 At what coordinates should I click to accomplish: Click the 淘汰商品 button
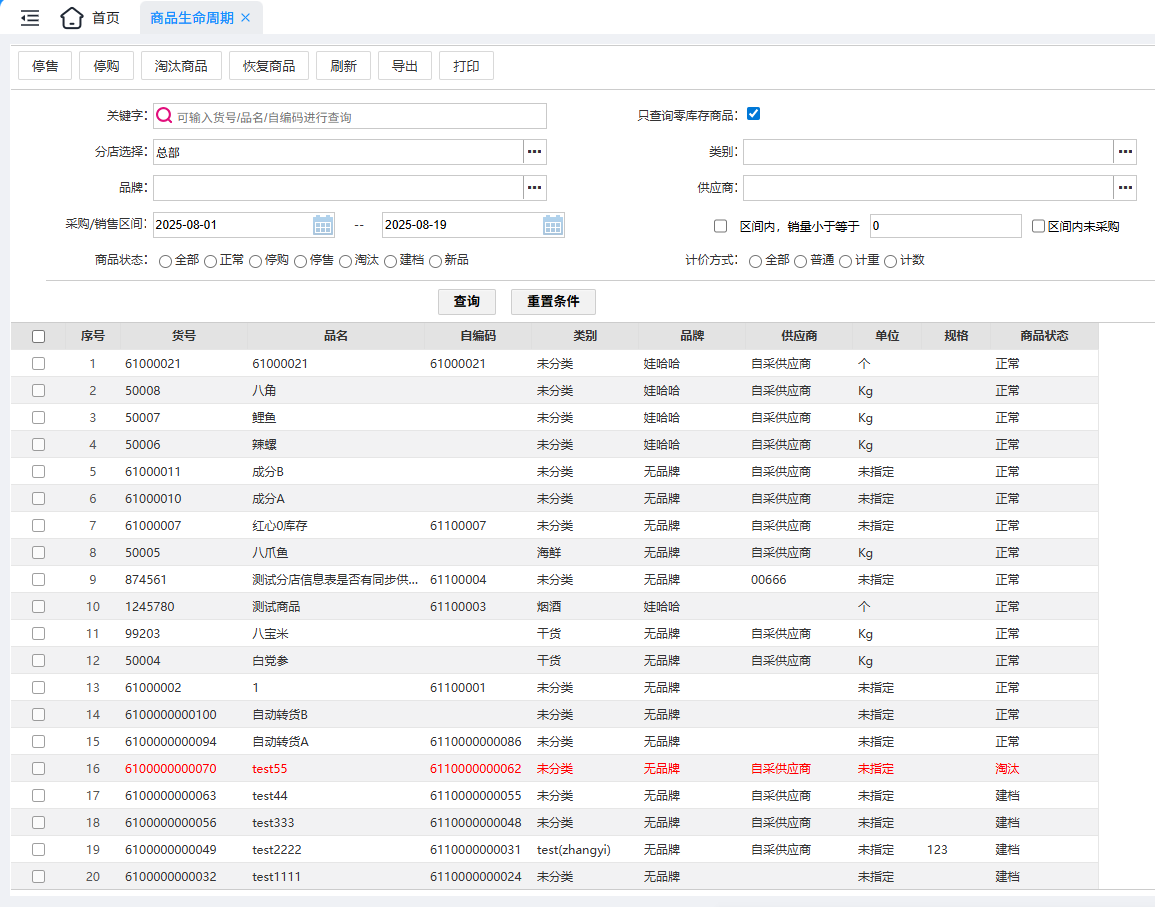click(180, 66)
